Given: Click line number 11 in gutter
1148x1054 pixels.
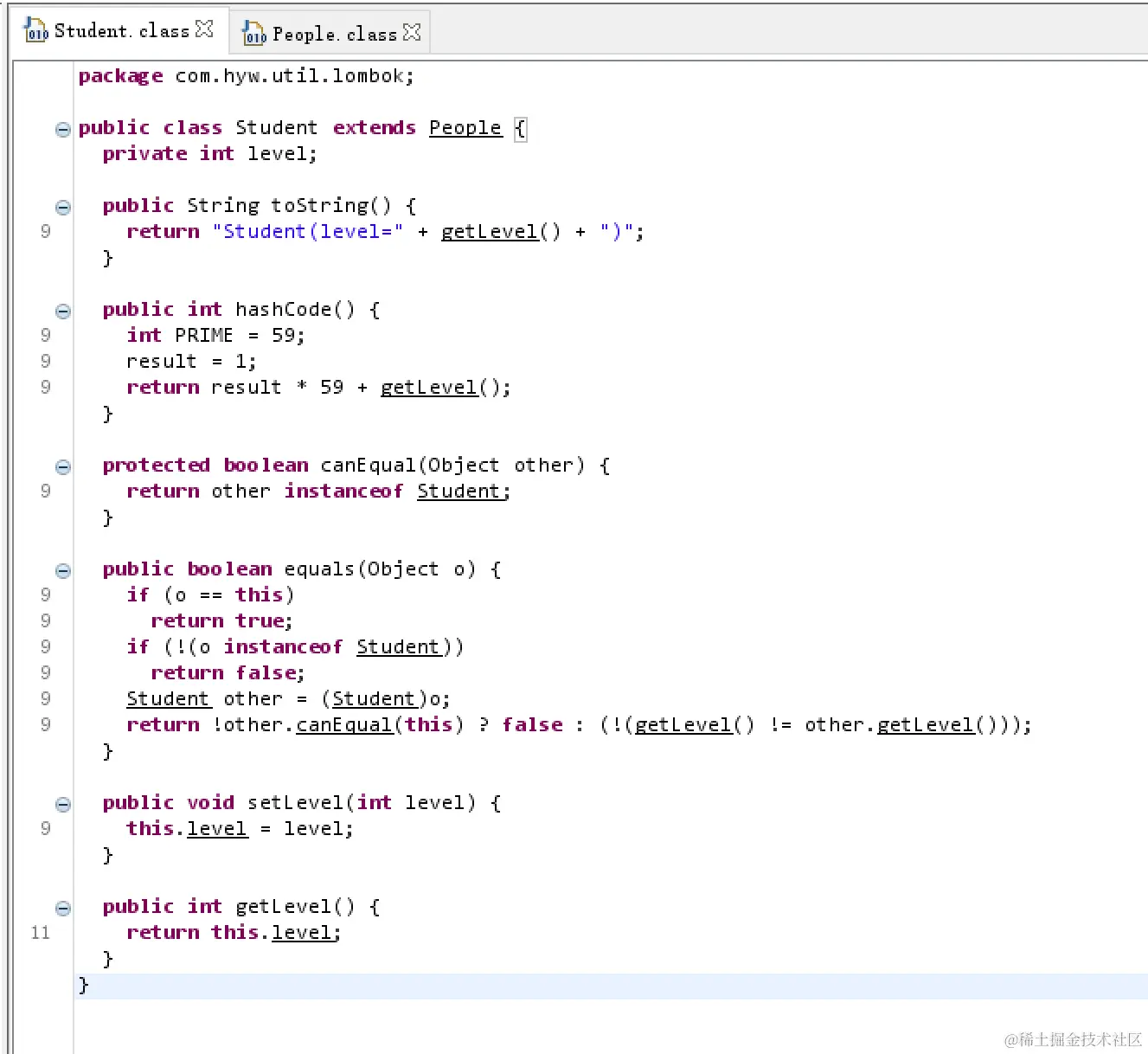Looking at the screenshot, I should [41, 933].
